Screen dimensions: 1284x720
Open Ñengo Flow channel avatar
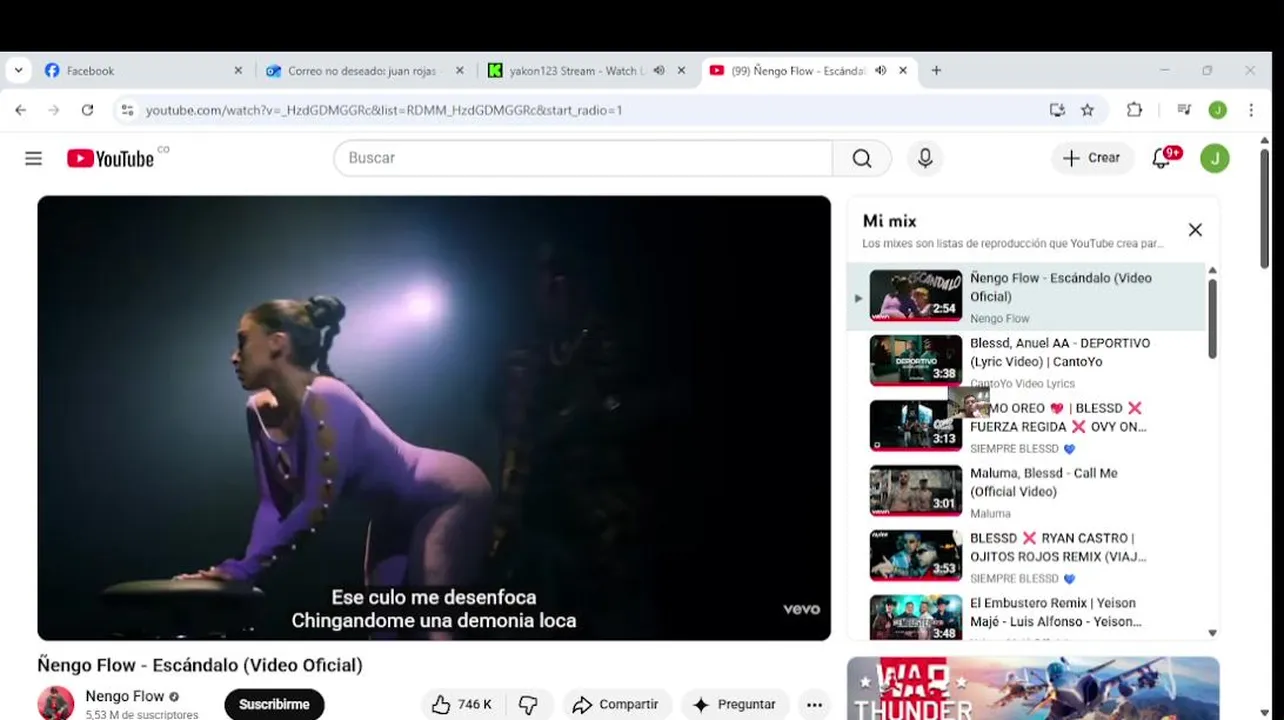pyautogui.click(x=56, y=704)
